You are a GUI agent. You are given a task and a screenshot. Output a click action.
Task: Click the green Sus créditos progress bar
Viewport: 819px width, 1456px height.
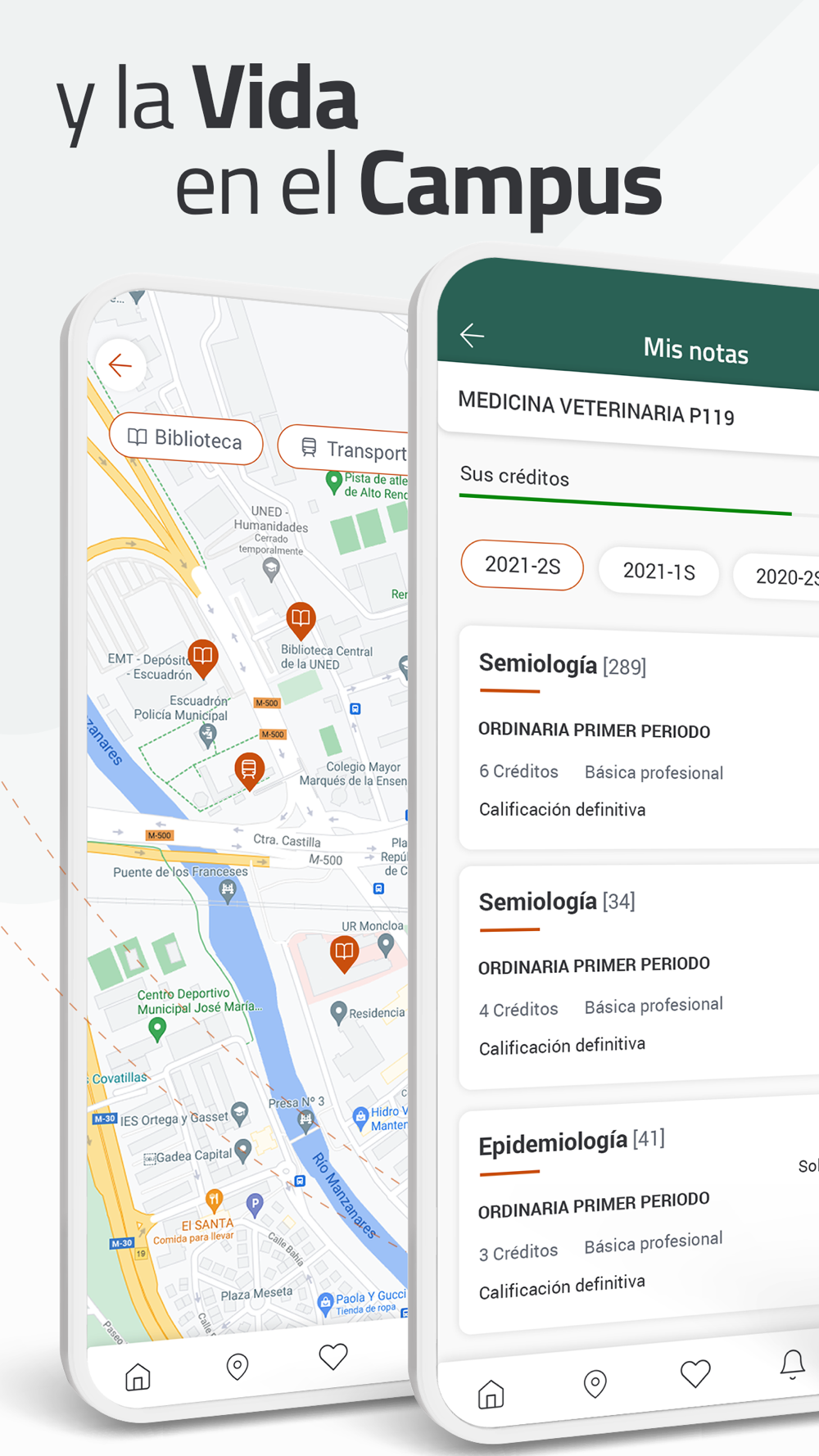pos(625,505)
